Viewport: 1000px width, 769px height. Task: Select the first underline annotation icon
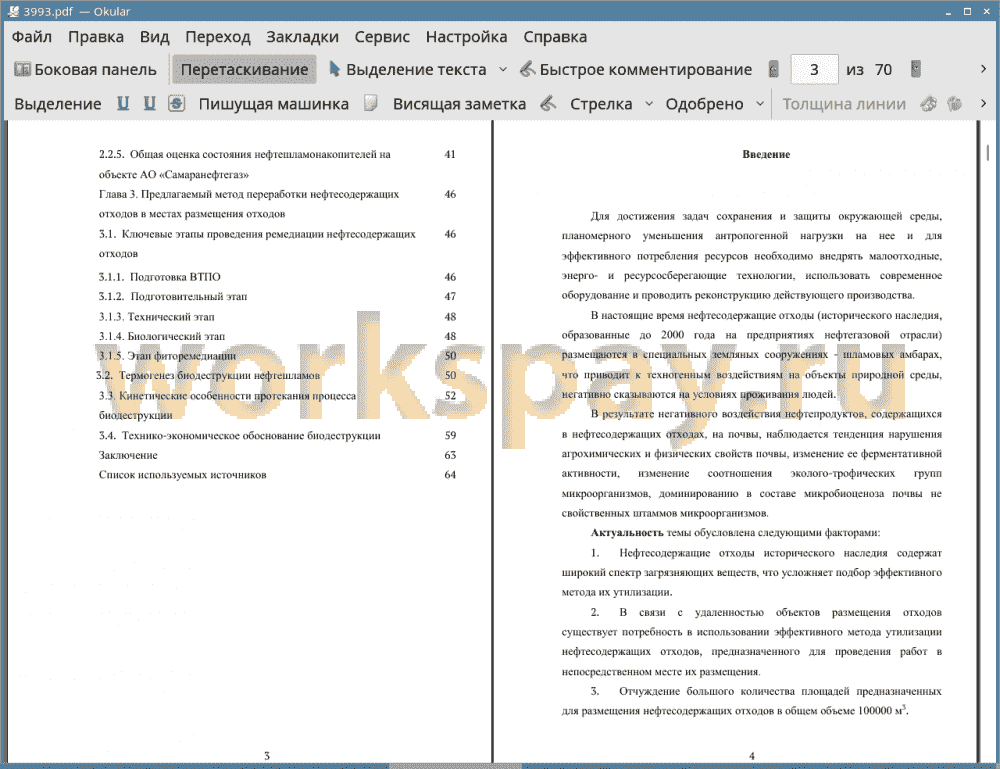(122, 103)
